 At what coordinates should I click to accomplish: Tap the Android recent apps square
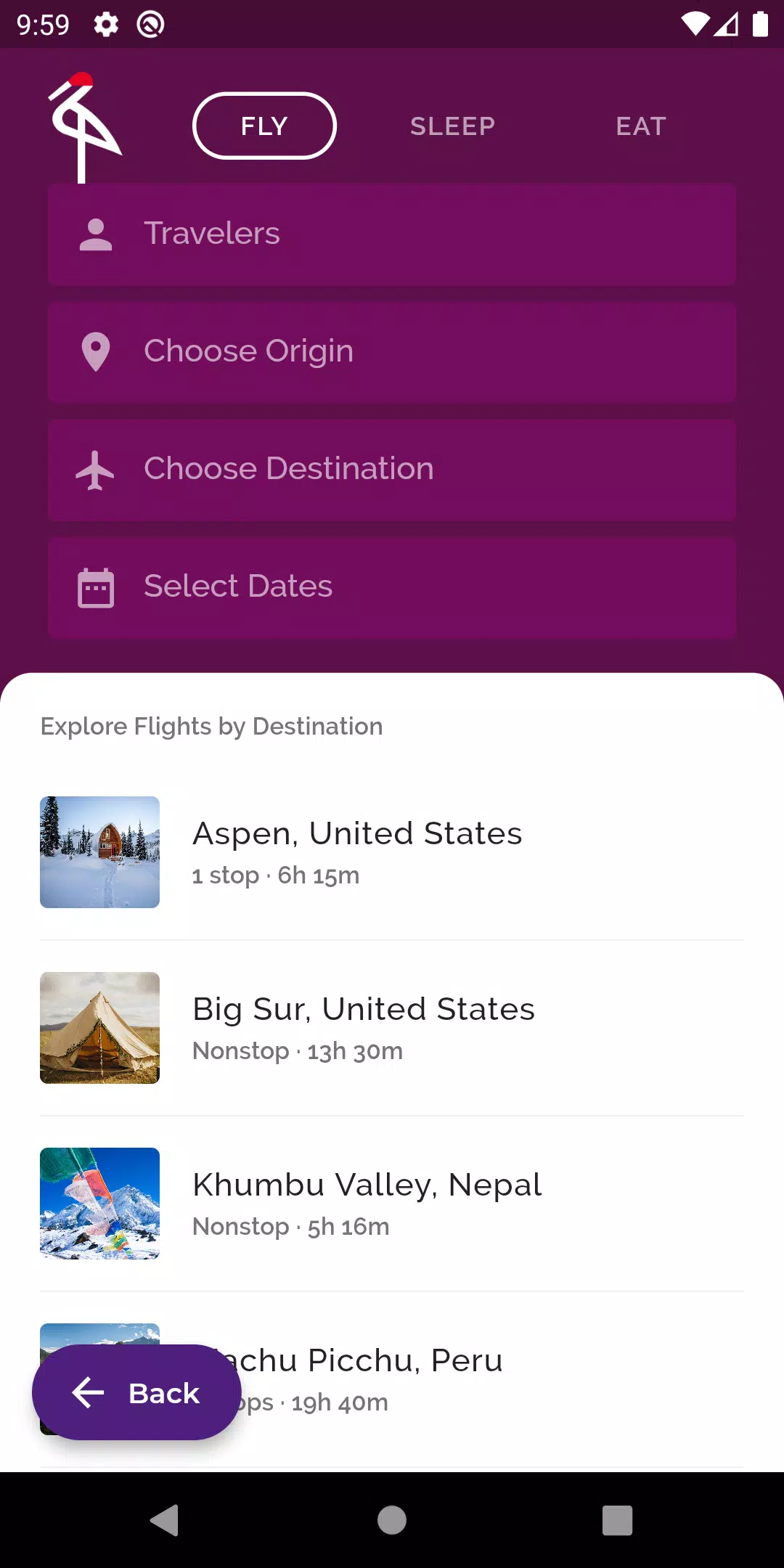(x=617, y=1520)
